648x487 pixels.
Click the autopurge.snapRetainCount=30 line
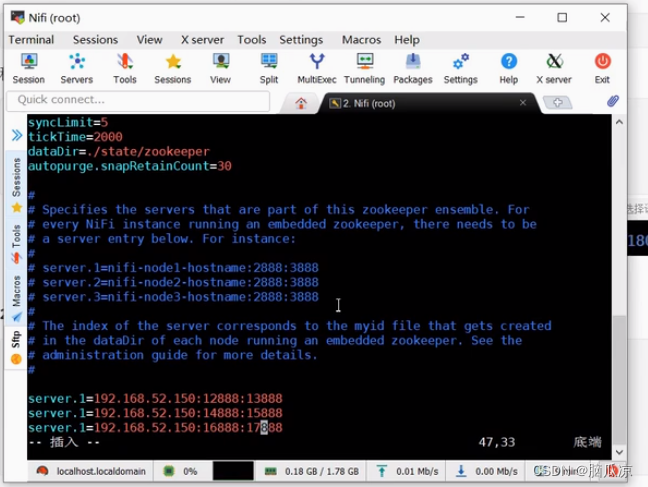coord(130,166)
